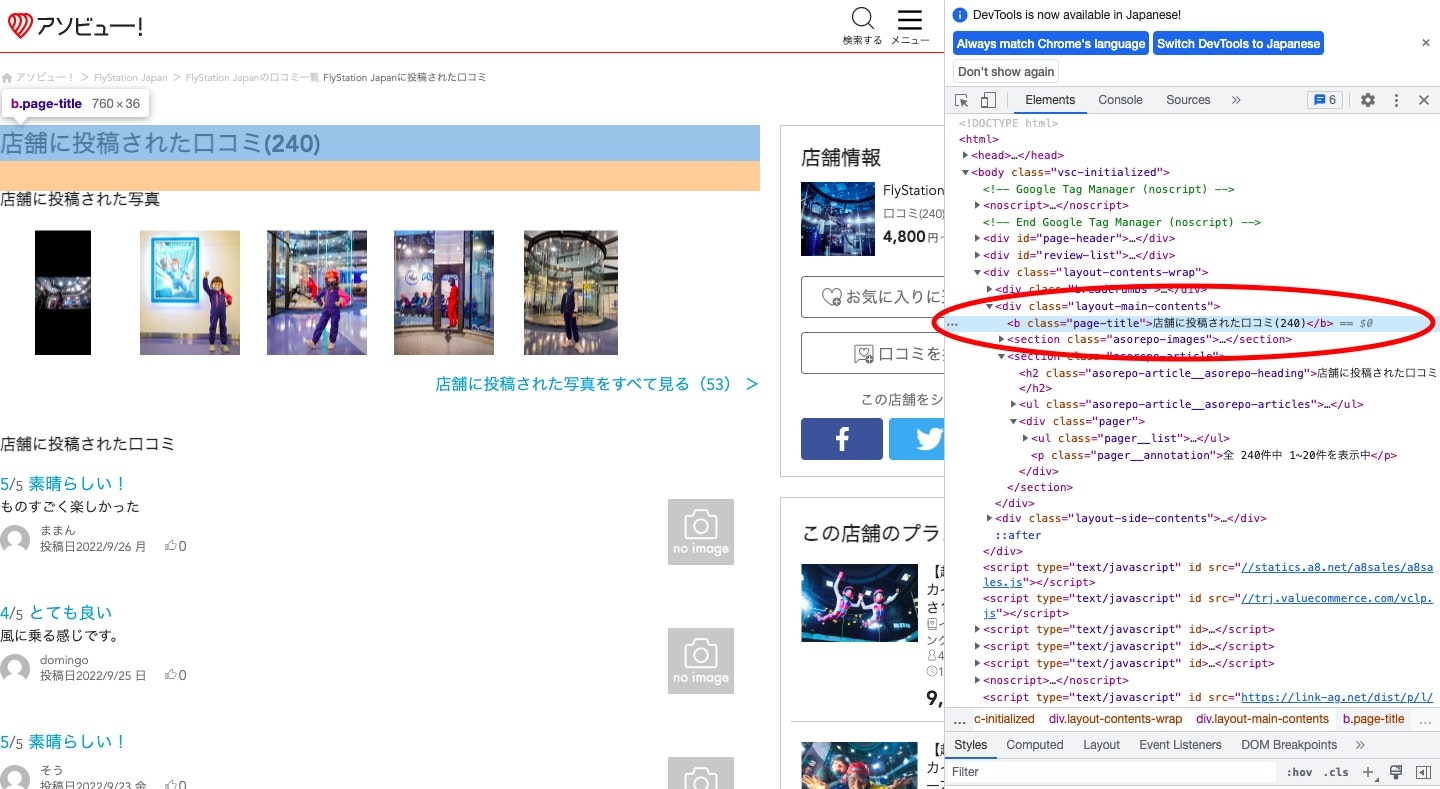Open the hamburger menu icon
1440x789 pixels.
pos(909,20)
